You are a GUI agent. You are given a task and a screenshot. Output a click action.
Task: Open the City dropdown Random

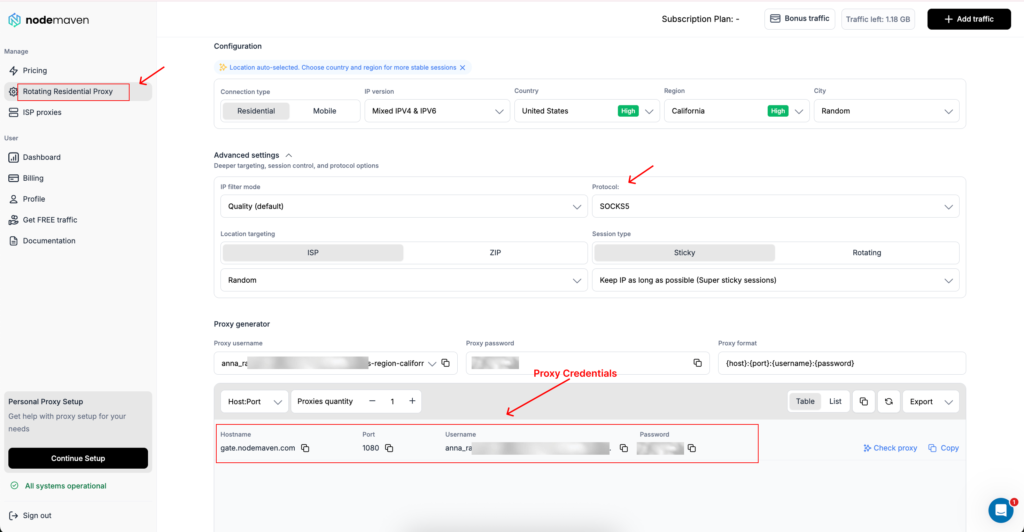pos(886,111)
